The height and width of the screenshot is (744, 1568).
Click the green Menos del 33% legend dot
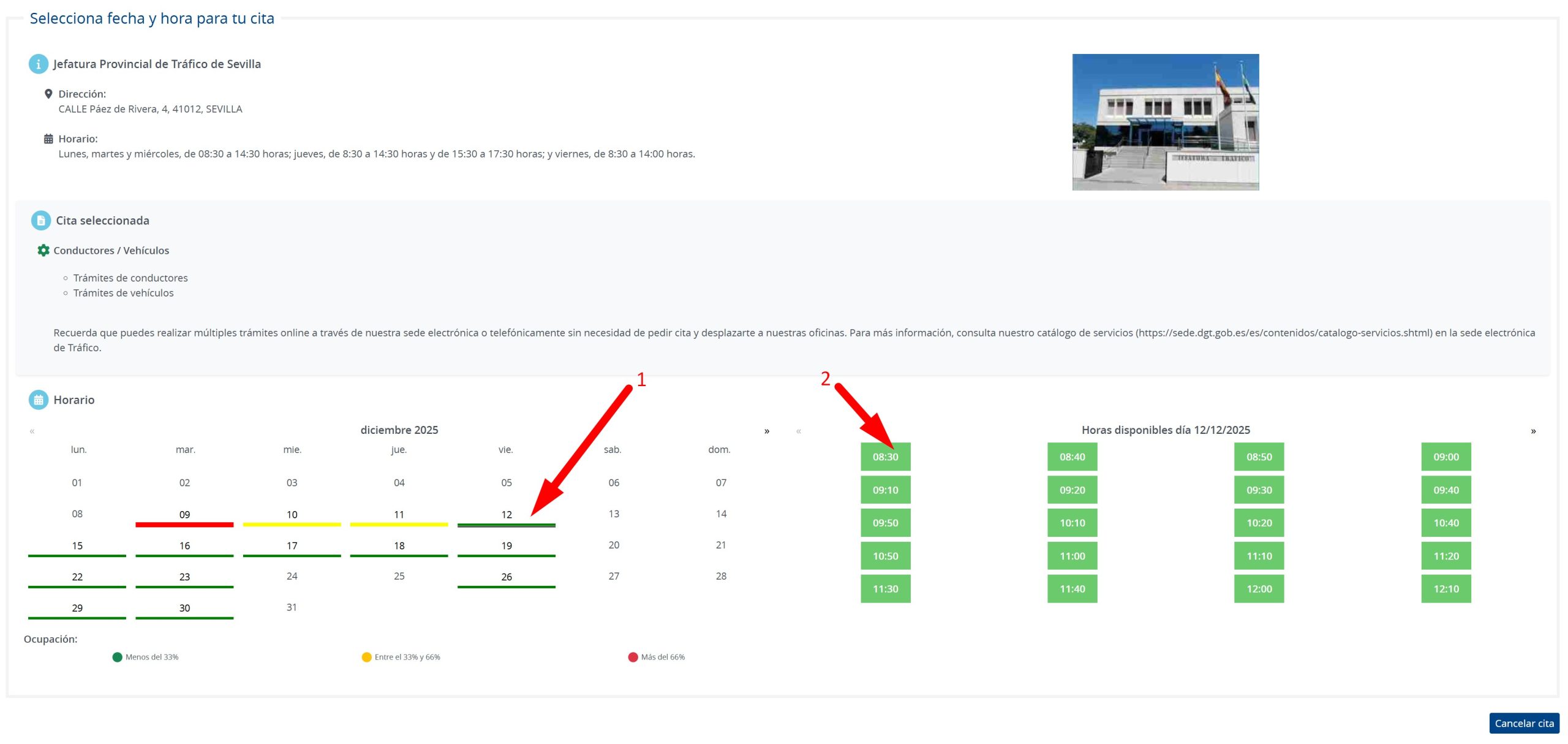pos(118,658)
